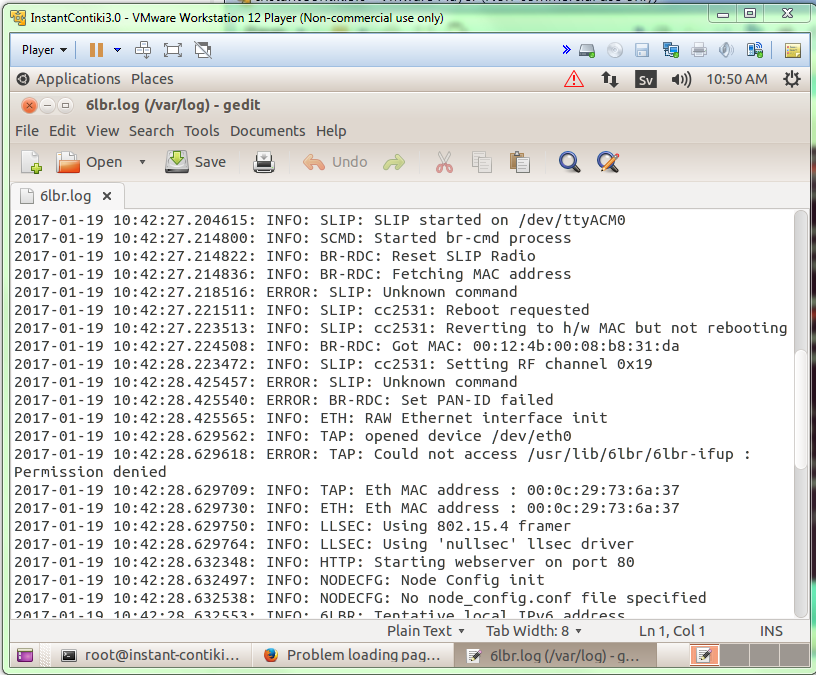The image size is (816, 675).
Task: Select the active workspace in switcher
Action: tap(704, 655)
